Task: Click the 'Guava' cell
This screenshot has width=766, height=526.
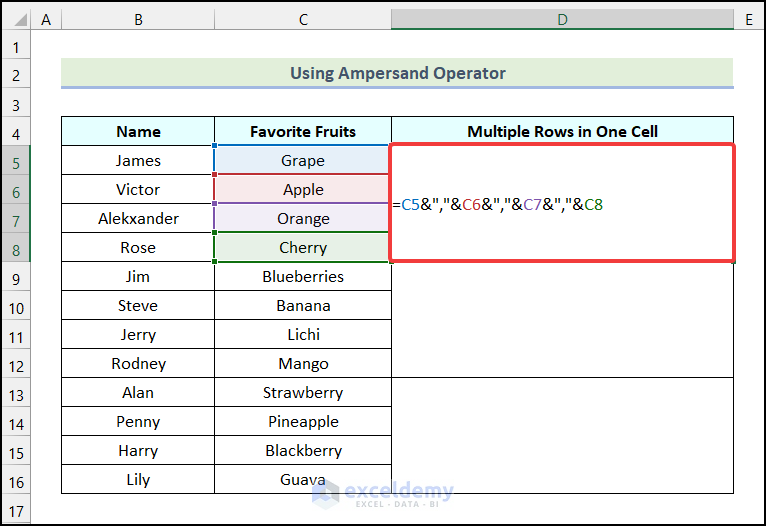Action: coord(303,479)
